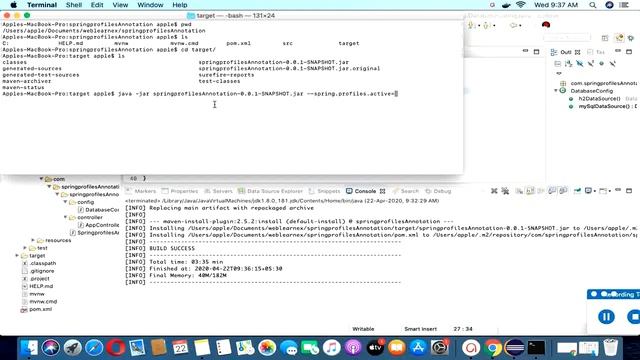This screenshot has height=360, width=640.
Task: Collapse the DatabaseConfig class in Outline
Action: [x=556, y=91]
